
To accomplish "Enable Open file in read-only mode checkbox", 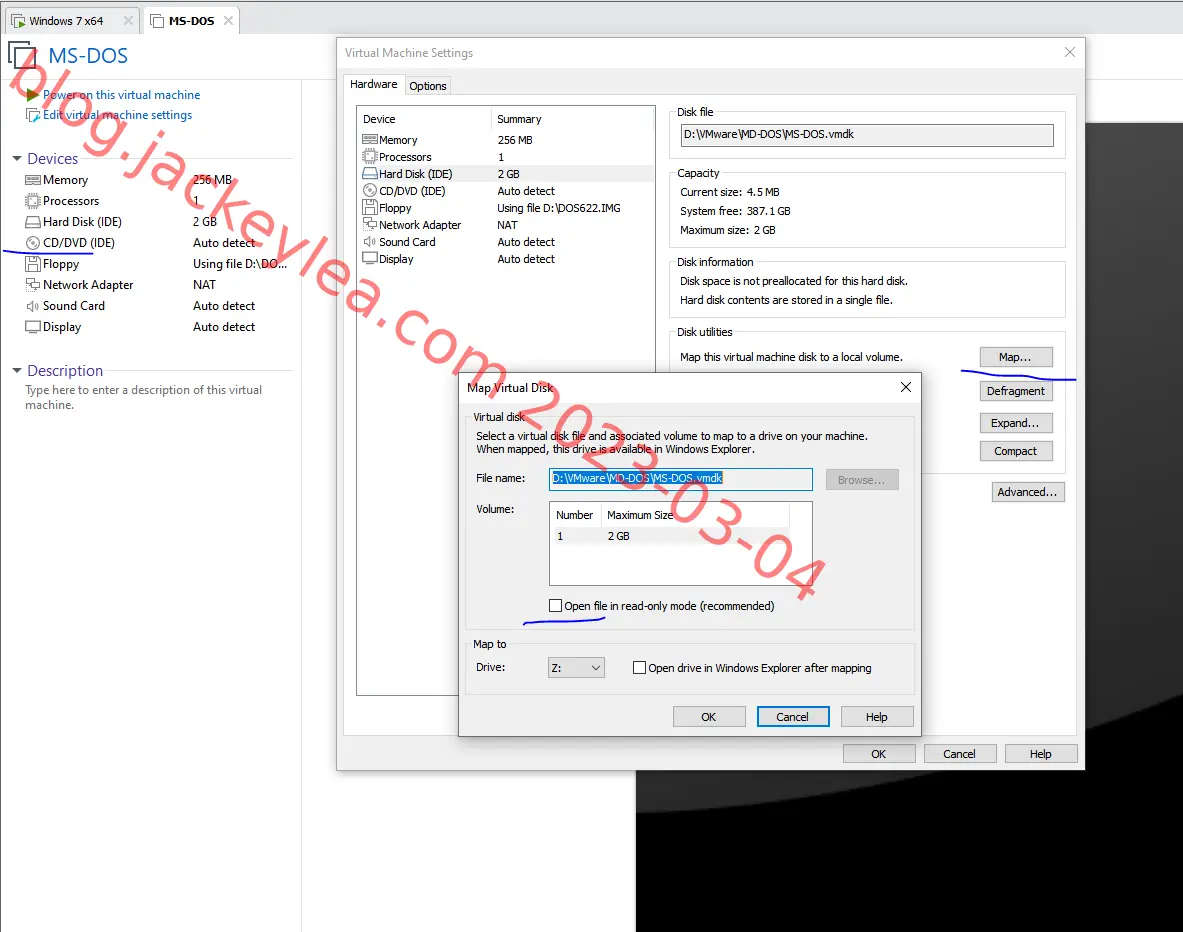I will pyautogui.click(x=555, y=606).
